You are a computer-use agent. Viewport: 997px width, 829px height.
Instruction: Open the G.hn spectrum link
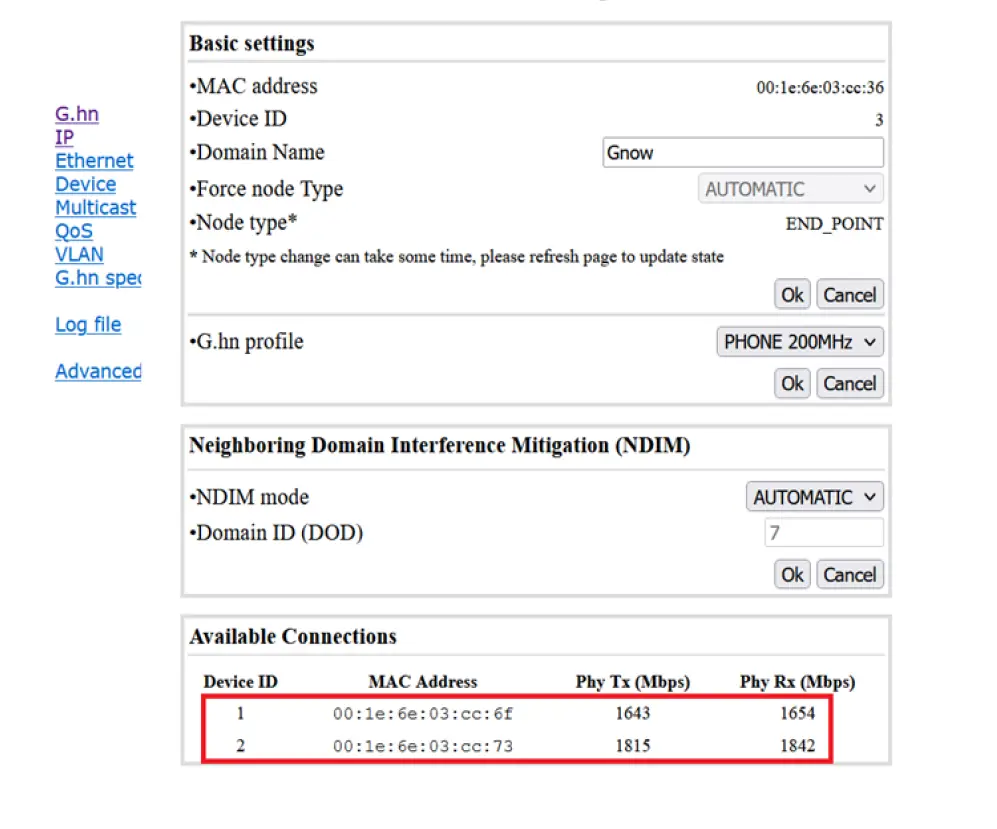98,278
